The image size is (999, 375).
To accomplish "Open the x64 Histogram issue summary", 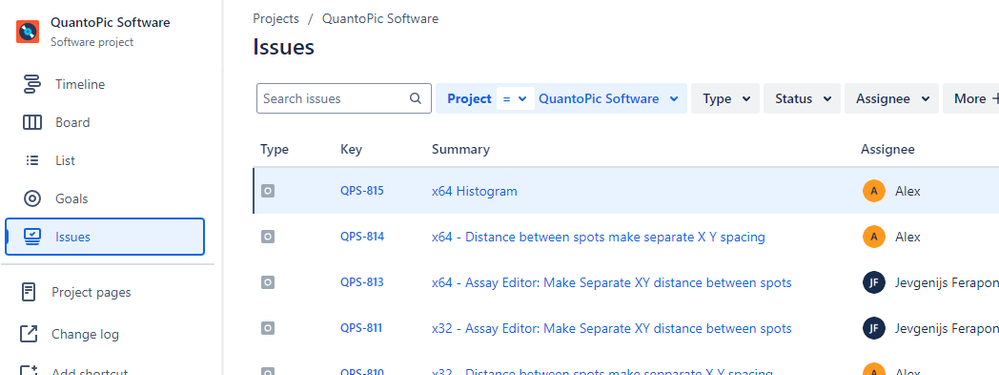I will point(475,191).
